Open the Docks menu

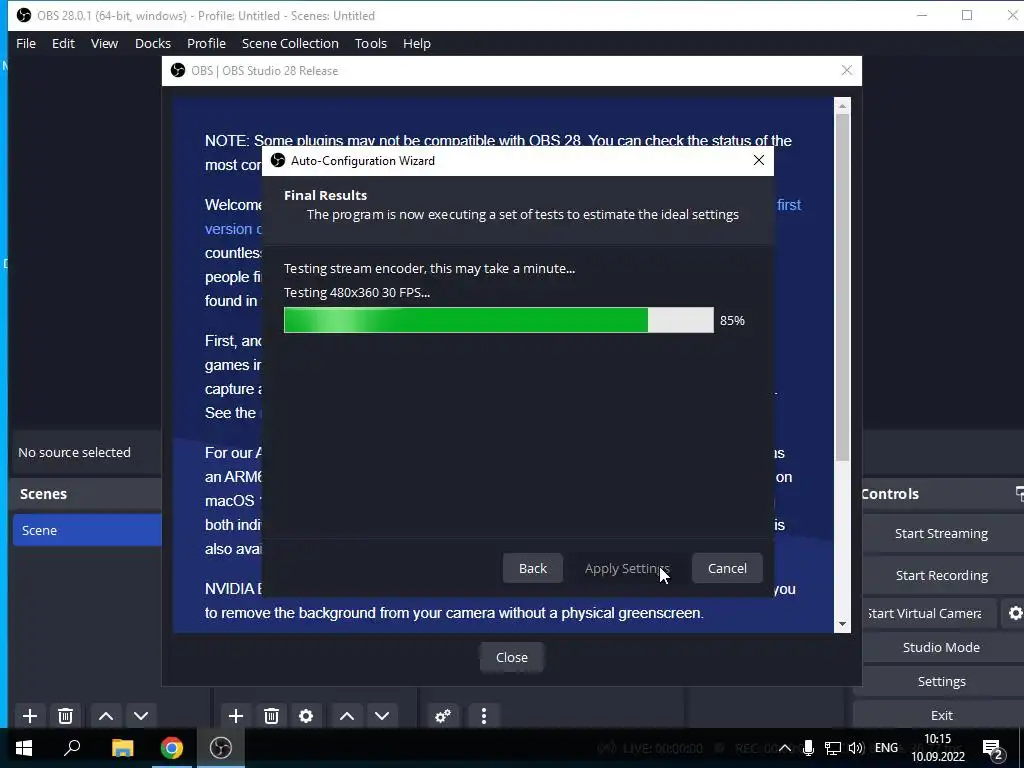pos(153,43)
